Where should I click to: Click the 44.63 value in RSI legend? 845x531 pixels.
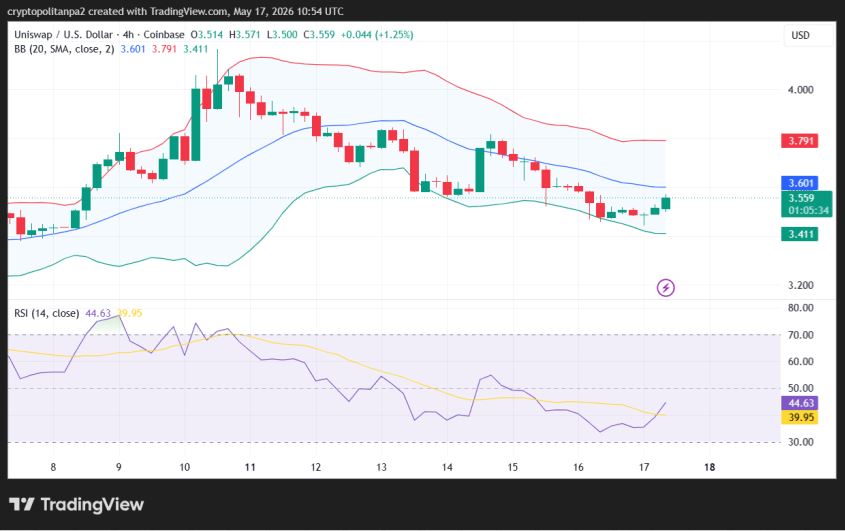[98, 313]
